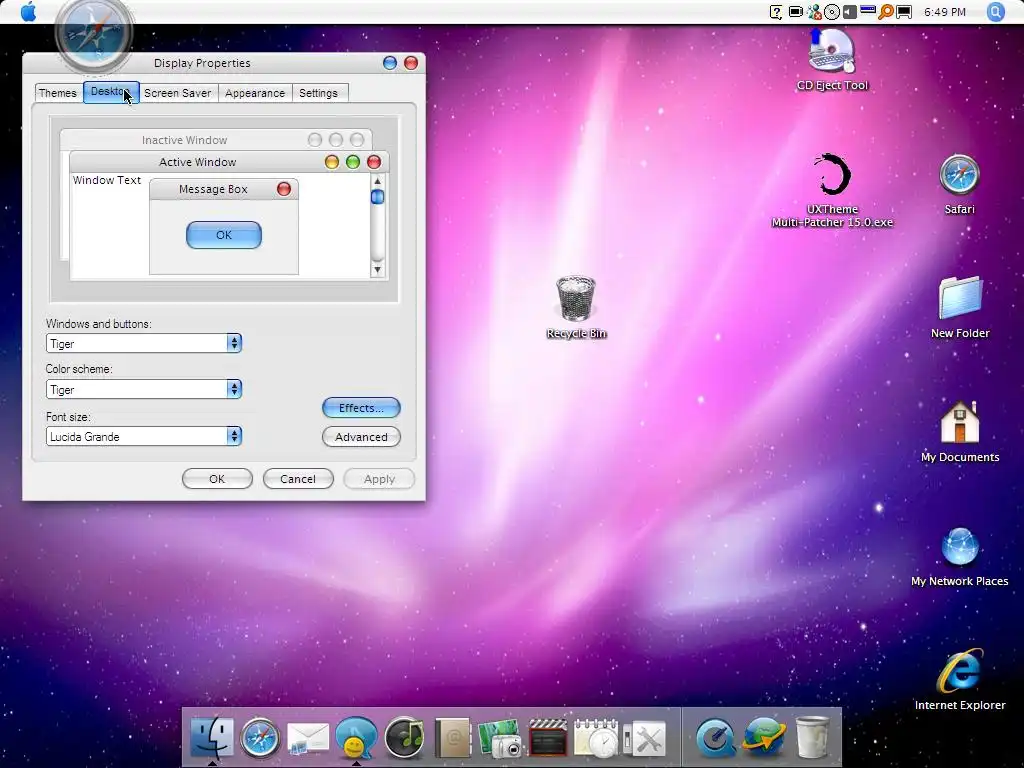
Task: Click the orange magnifier tray icon
Action: 886,12
